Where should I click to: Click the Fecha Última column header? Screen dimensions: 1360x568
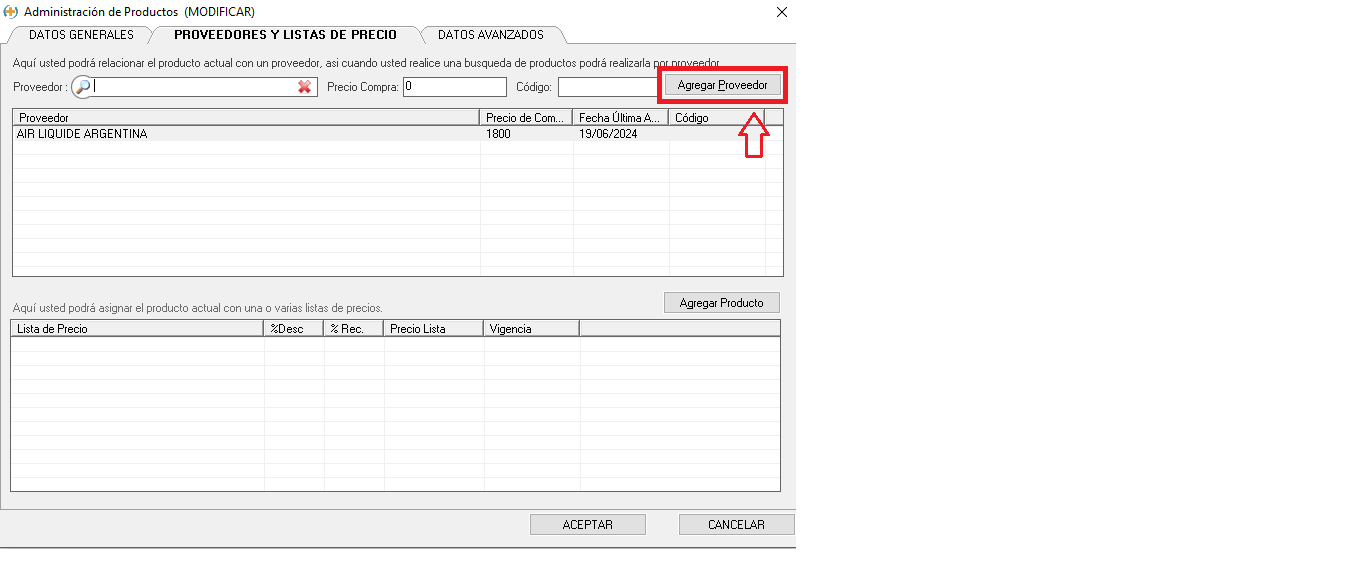[620, 118]
